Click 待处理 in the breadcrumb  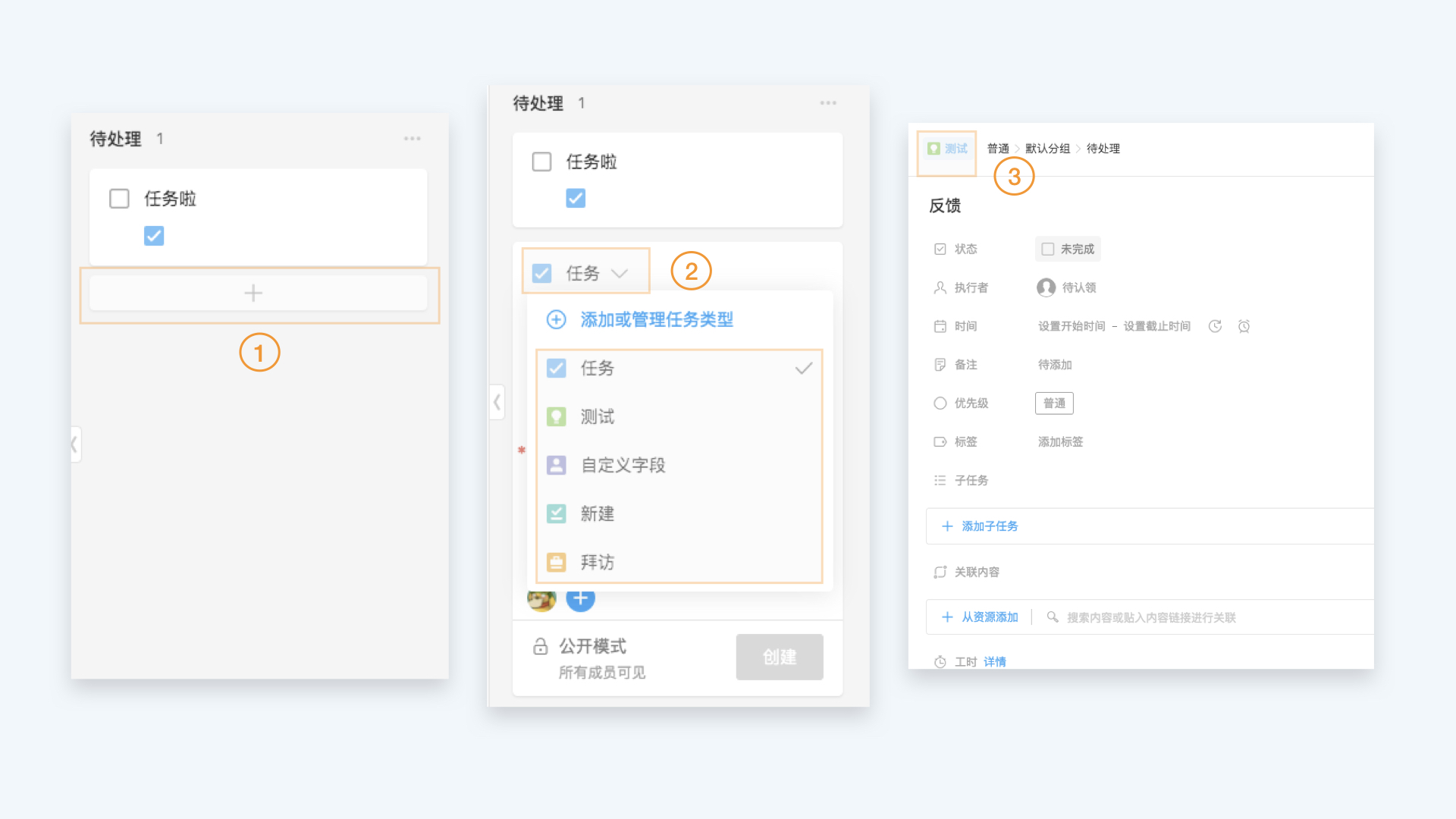pos(1103,149)
